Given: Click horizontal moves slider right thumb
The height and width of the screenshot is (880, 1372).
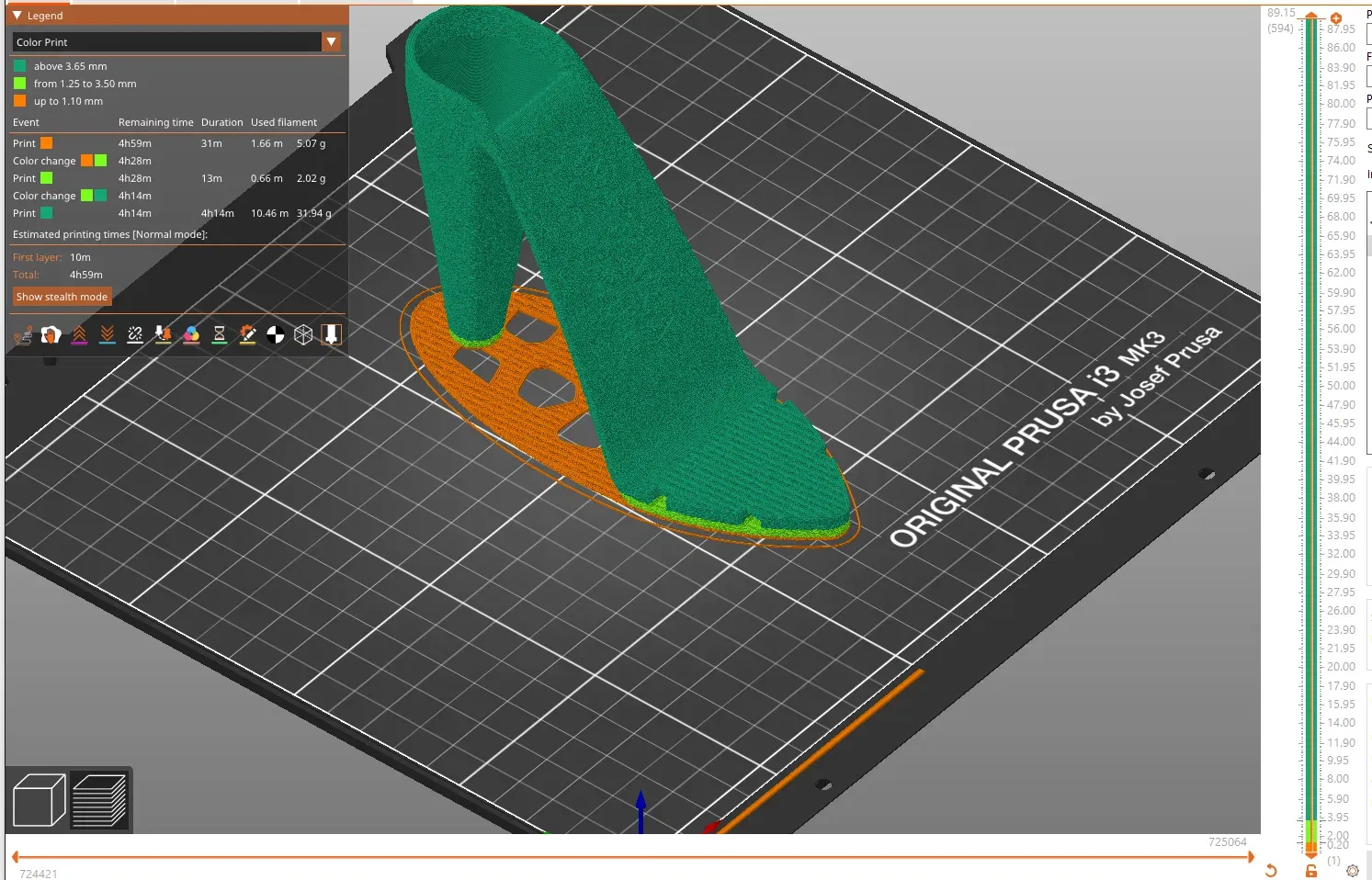Looking at the screenshot, I should pyautogui.click(x=1251, y=857).
